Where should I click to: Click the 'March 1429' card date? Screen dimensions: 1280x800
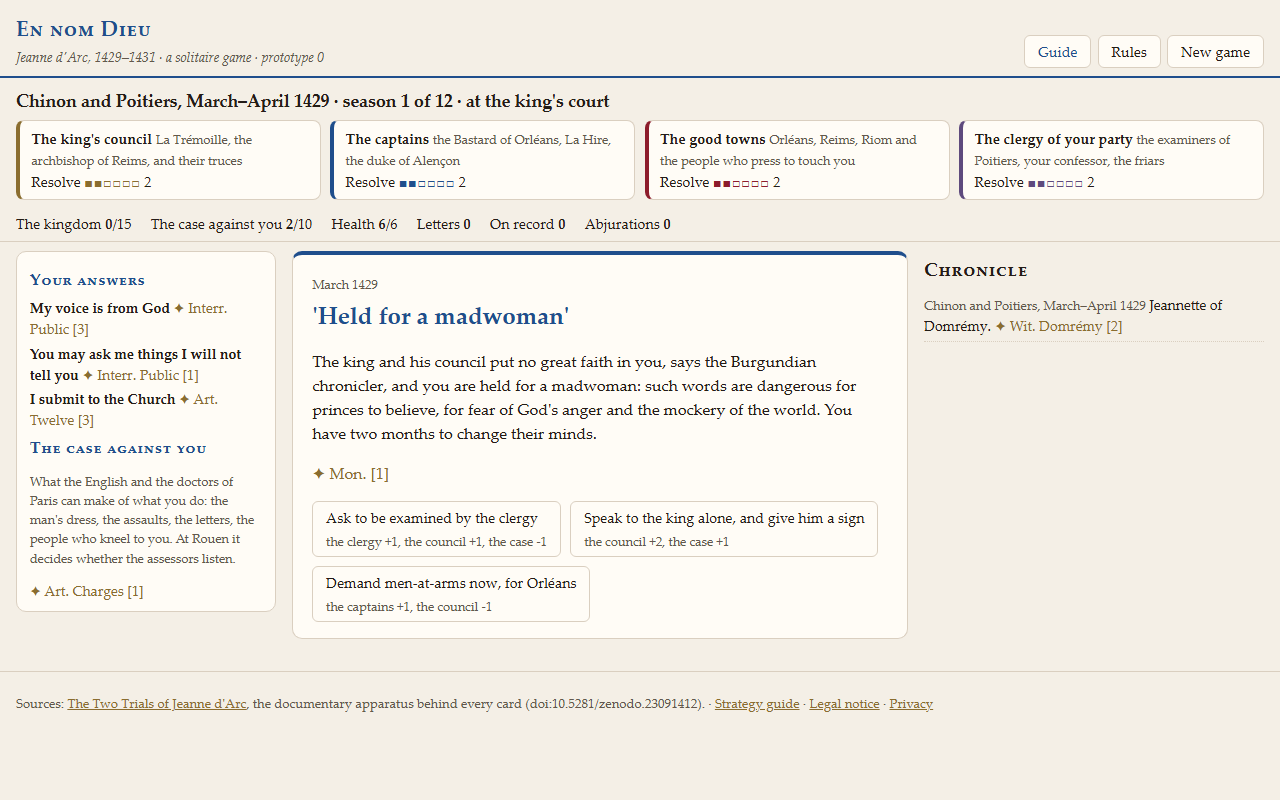(345, 285)
